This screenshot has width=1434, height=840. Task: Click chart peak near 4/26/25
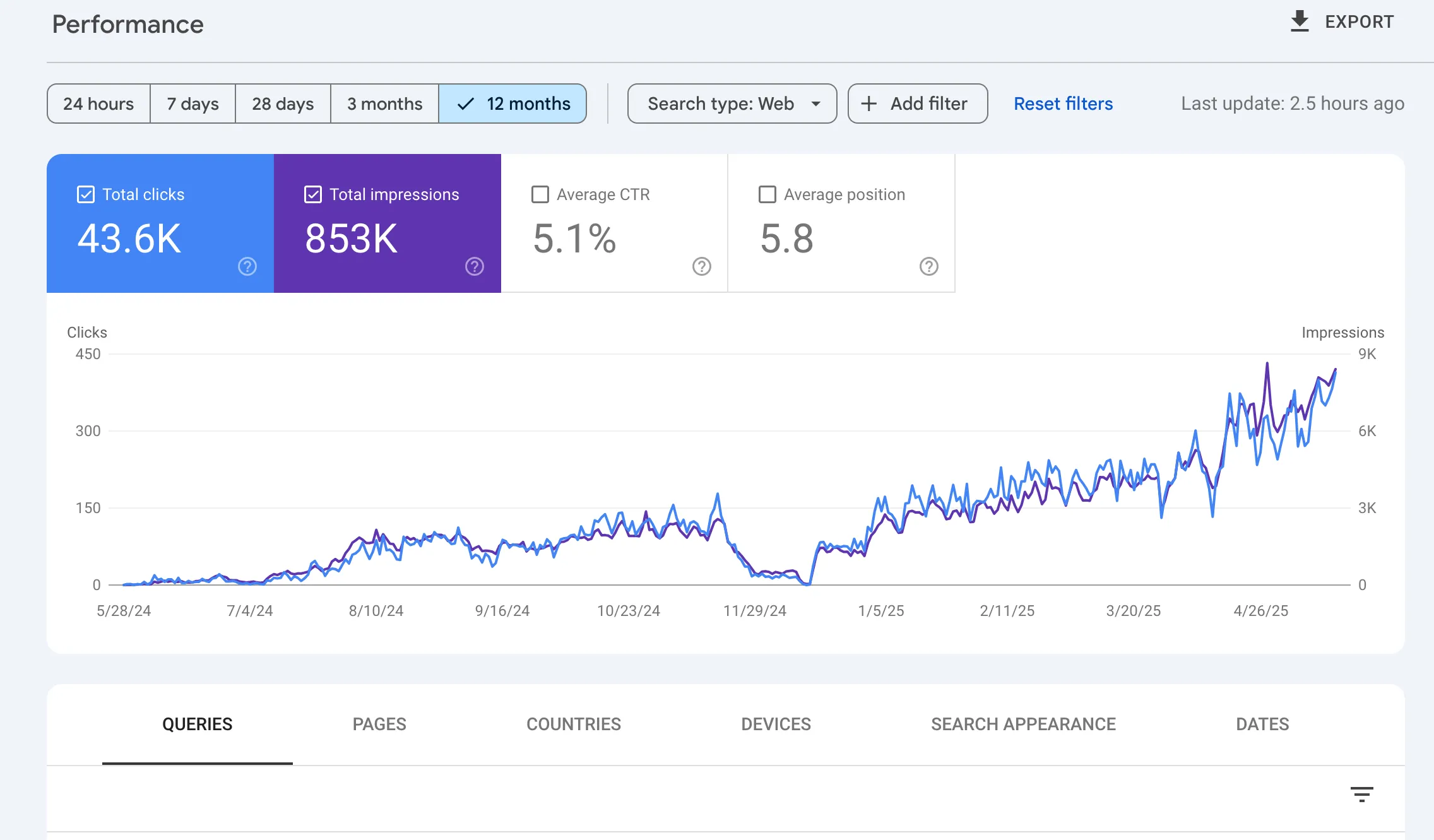1267,364
